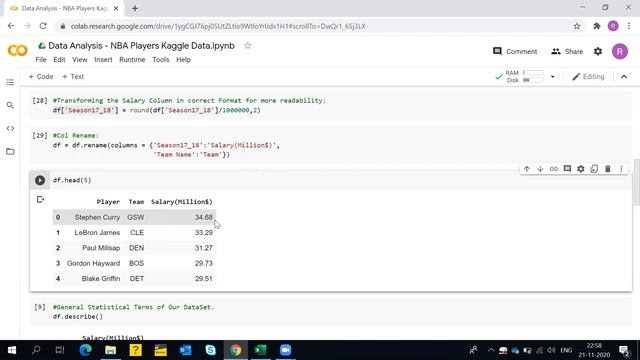
Task: Collapse the header with chevron
Action: [x=624, y=77]
